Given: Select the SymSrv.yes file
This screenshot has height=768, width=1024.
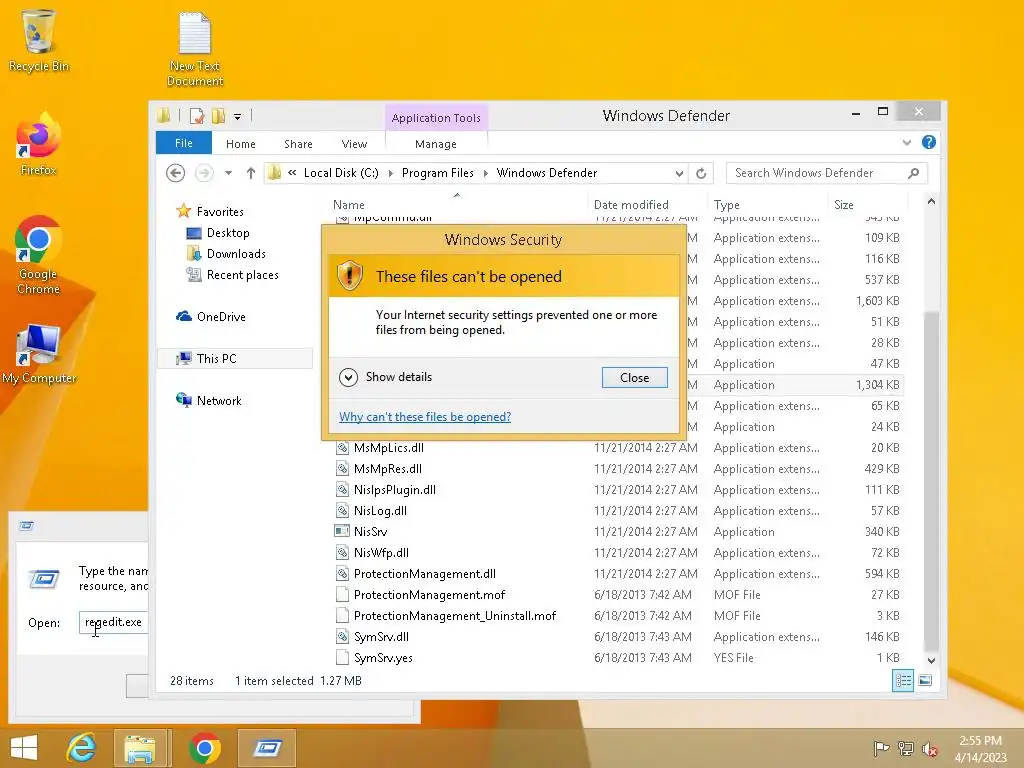Looking at the screenshot, I should click(383, 658).
